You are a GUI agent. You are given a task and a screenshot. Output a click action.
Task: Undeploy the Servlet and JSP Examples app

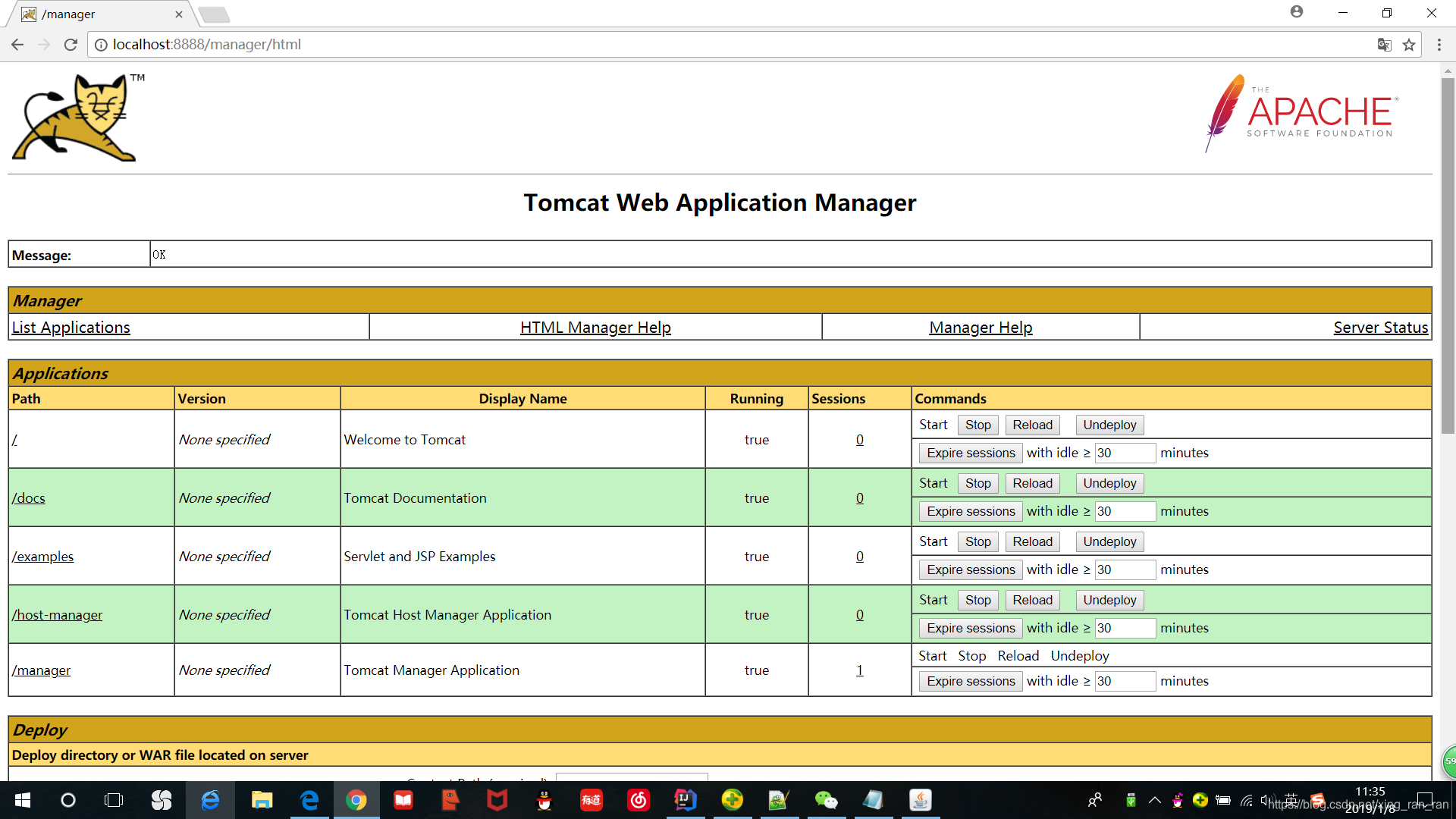tap(1109, 542)
